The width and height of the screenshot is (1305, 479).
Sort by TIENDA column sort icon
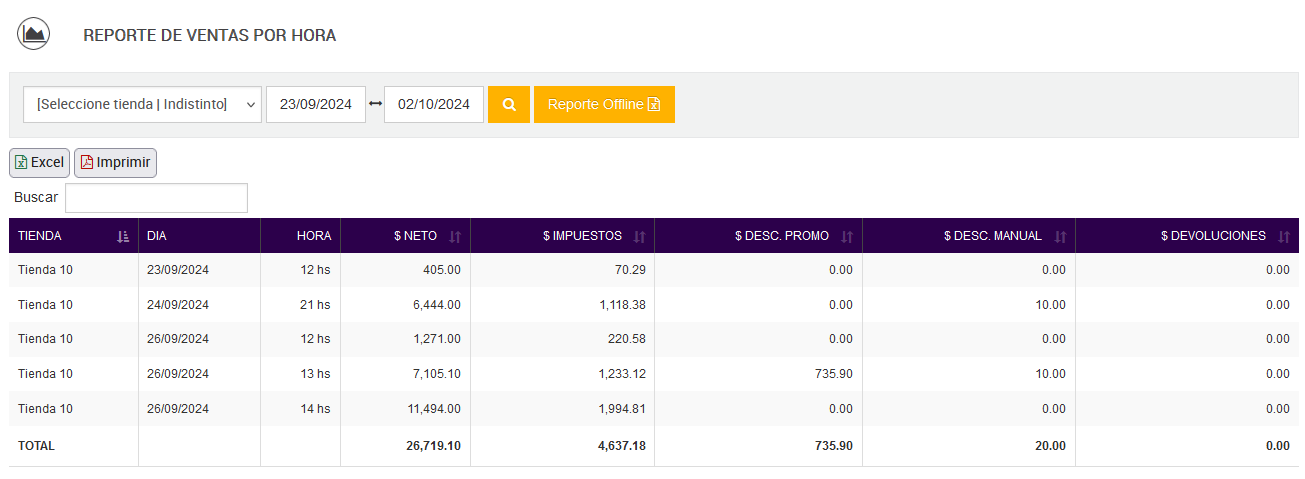tap(123, 236)
